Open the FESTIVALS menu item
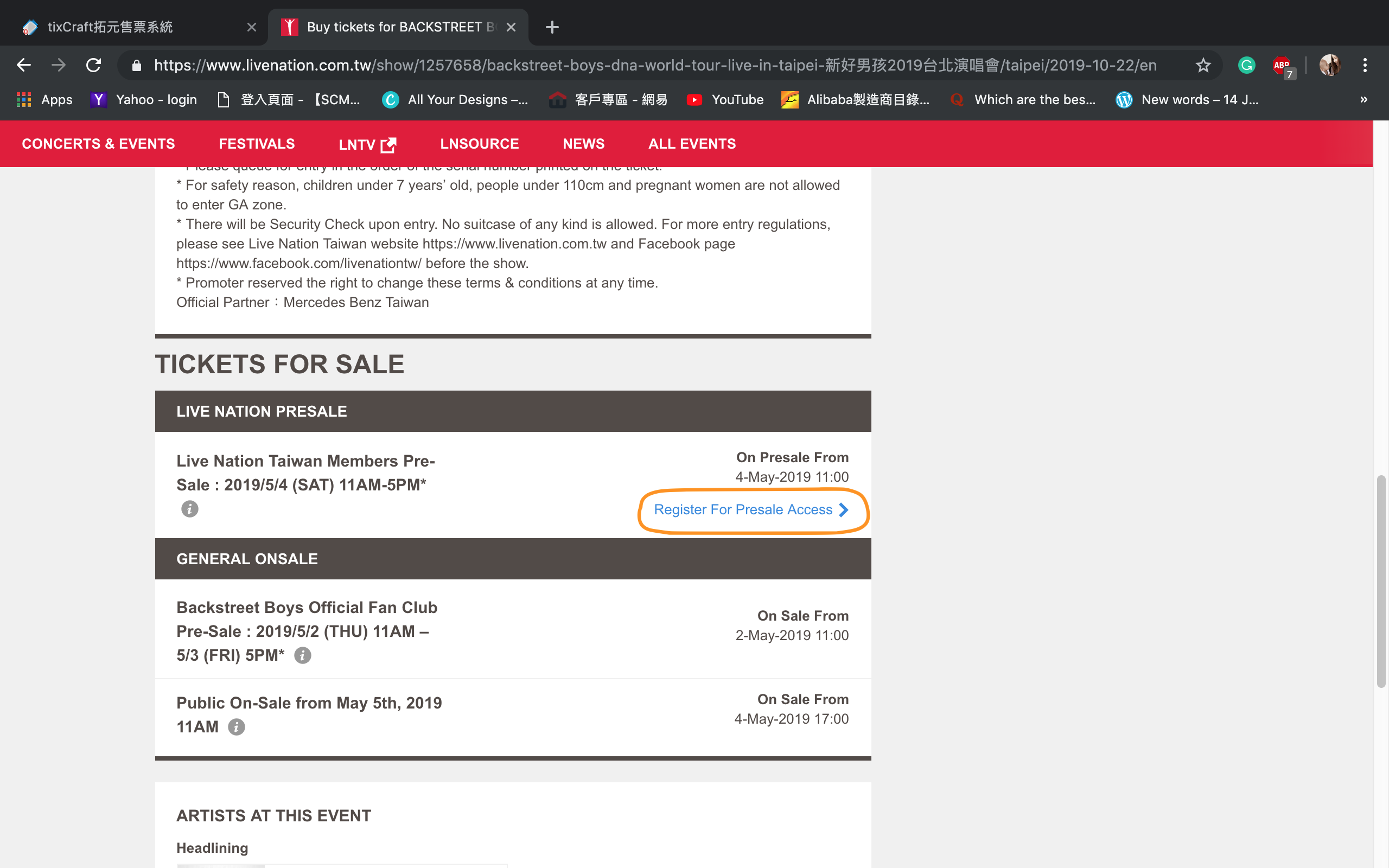Screen dimensions: 1389x868 click(257, 144)
